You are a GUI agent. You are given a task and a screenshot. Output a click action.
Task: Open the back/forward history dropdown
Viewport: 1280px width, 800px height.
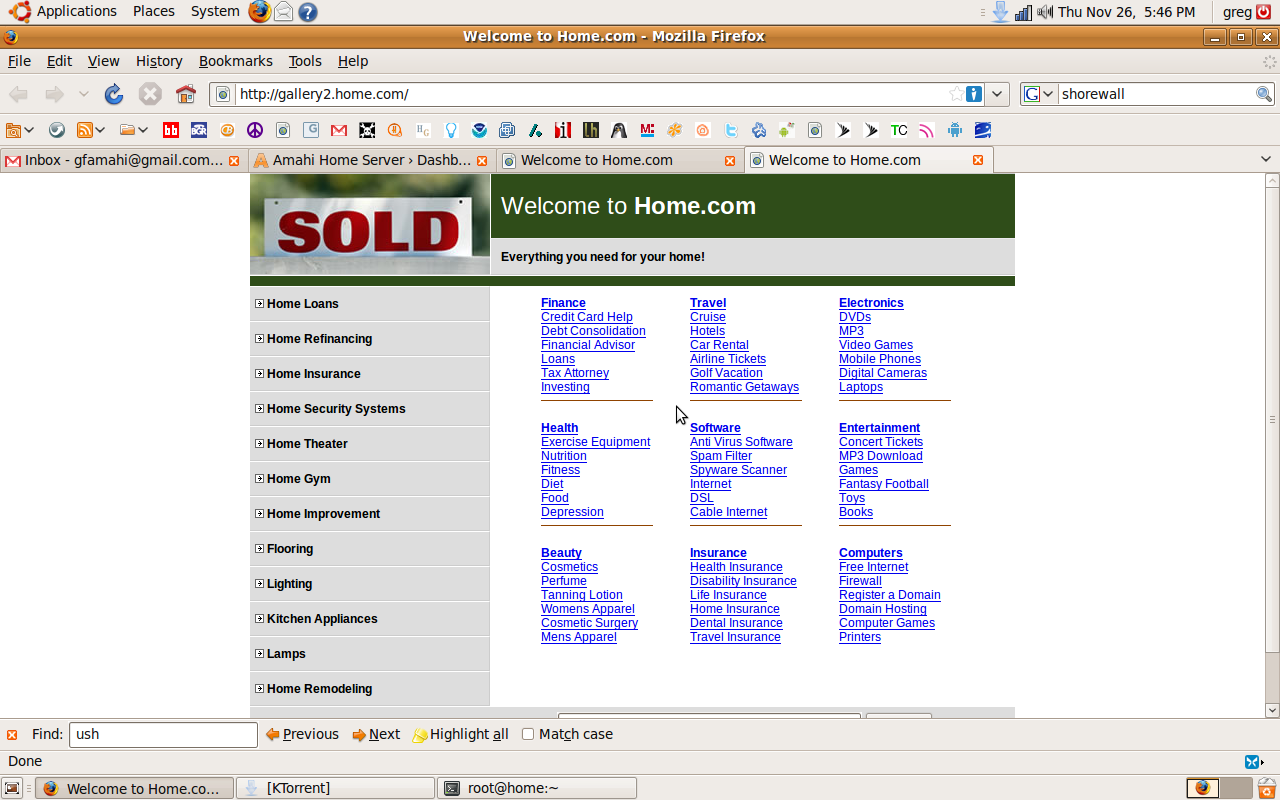point(84,94)
